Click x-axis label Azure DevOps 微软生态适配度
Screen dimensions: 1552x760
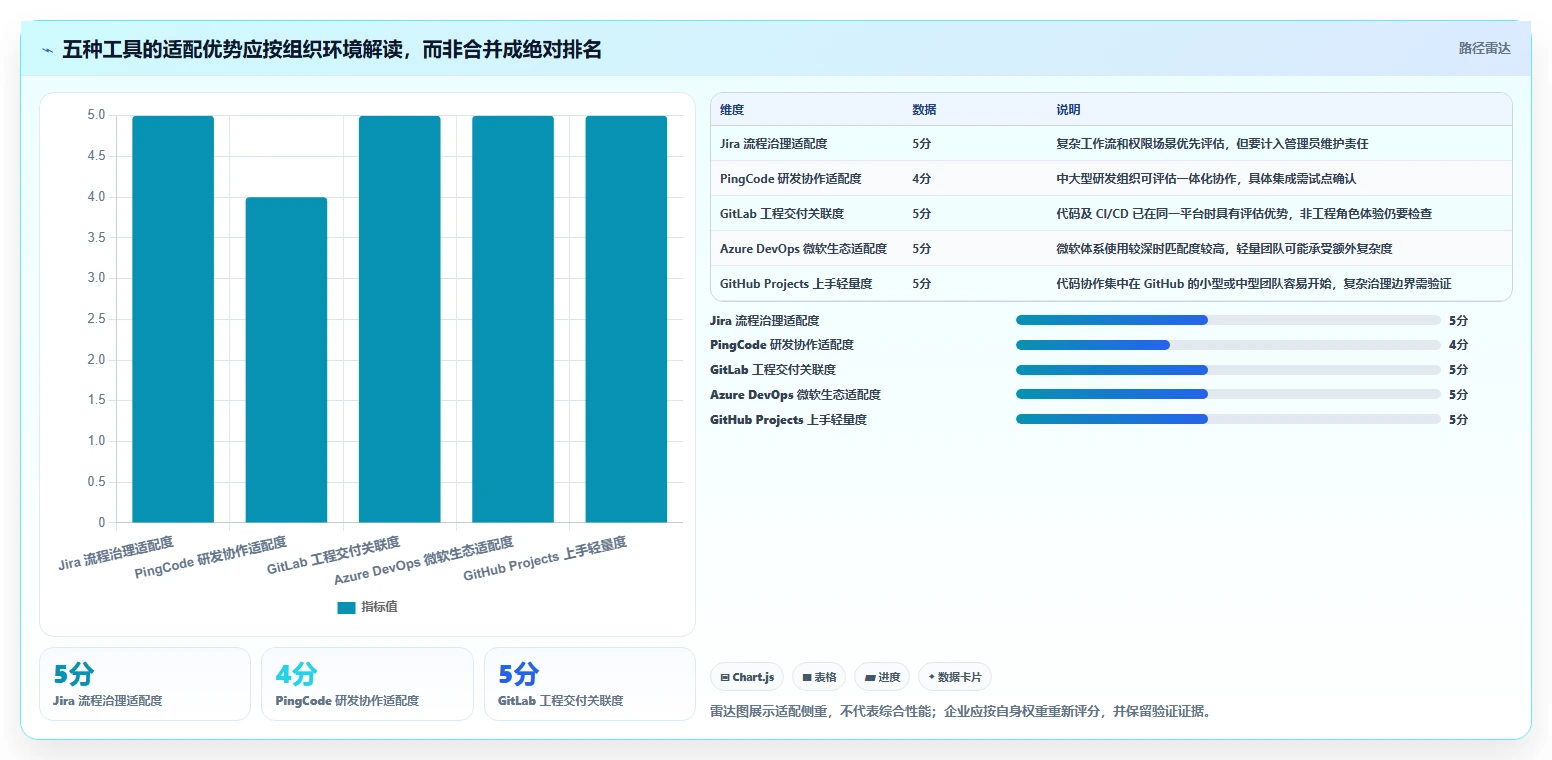click(x=424, y=560)
